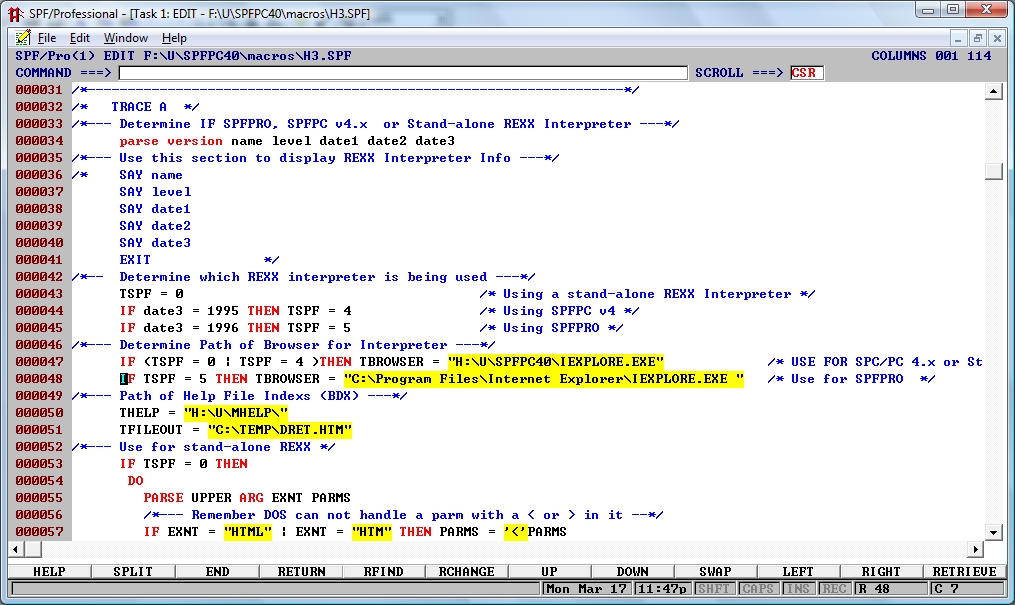
Task: Click the 'Using SPFPRO' comment on line 45
Action: 552,328
